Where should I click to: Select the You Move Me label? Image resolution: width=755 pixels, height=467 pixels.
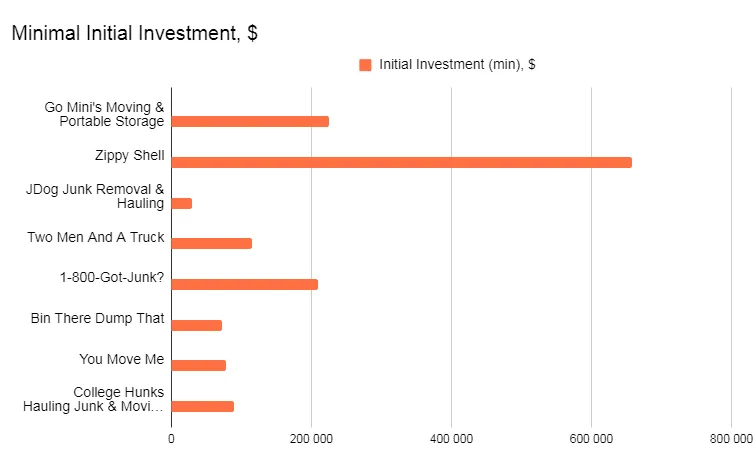122,359
